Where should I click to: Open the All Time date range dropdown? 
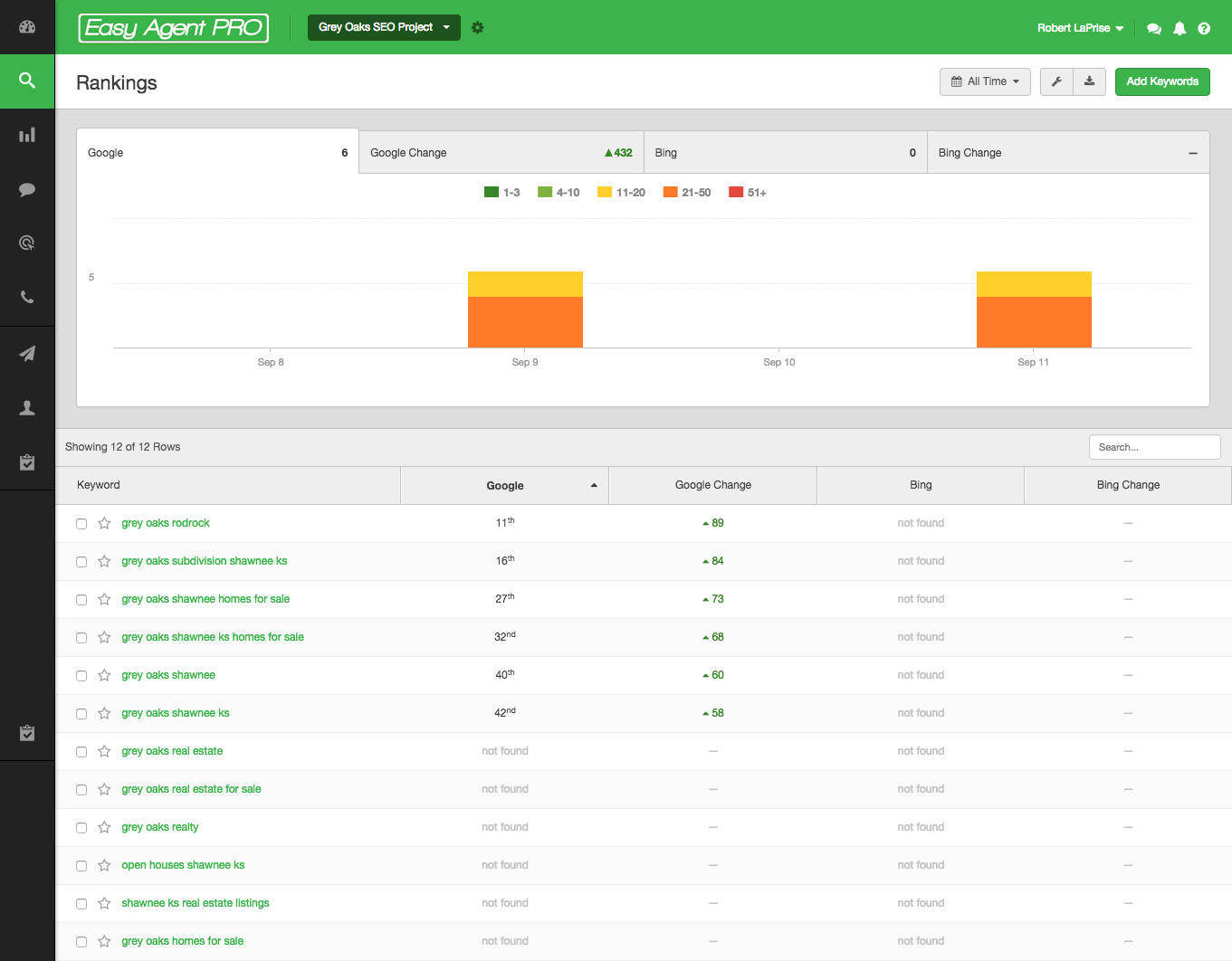tap(985, 81)
